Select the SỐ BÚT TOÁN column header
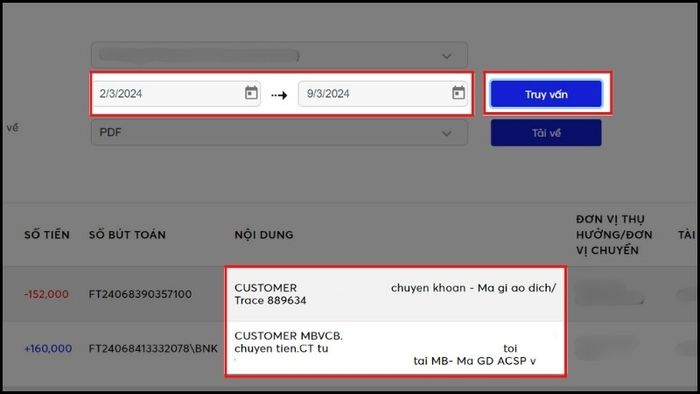 pos(127,235)
